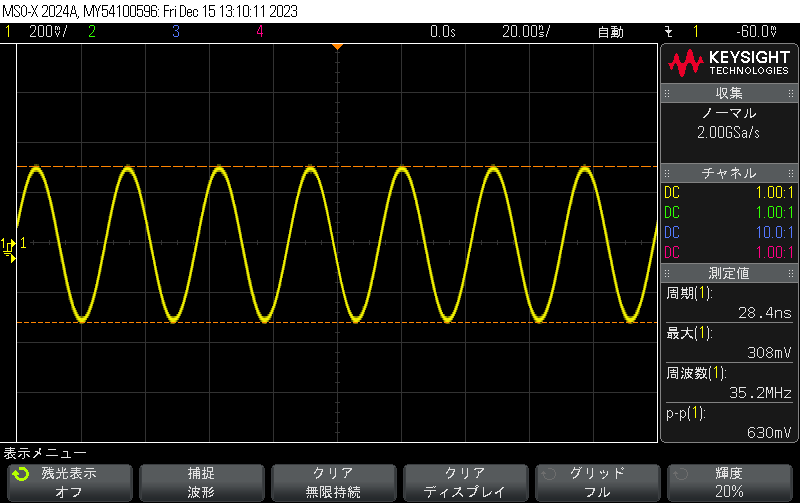Select blue channel 3 indicator in status bar
Image resolution: width=800 pixels, height=503 pixels.
click(x=175, y=31)
